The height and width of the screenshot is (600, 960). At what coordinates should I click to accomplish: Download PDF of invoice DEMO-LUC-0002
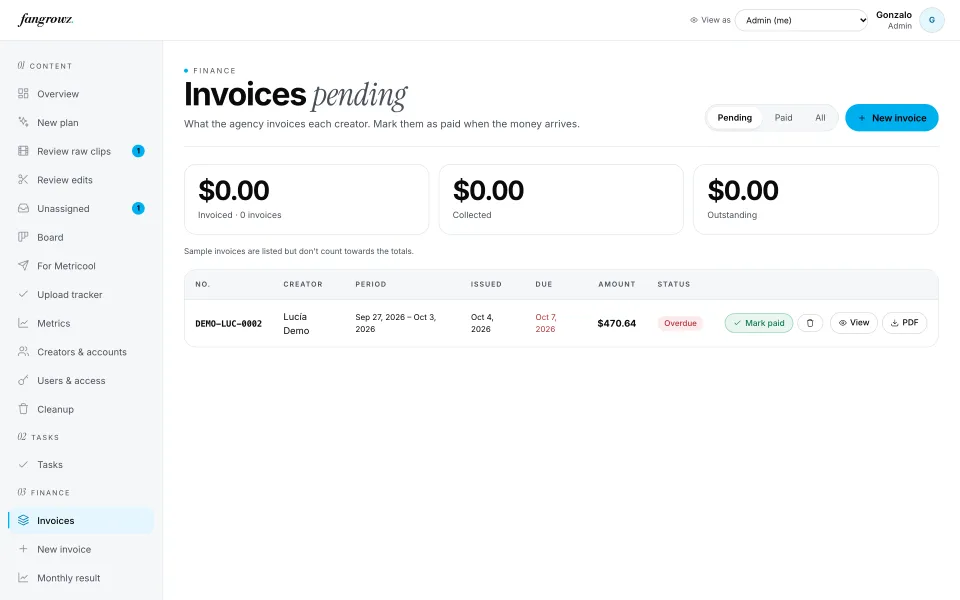click(904, 323)
